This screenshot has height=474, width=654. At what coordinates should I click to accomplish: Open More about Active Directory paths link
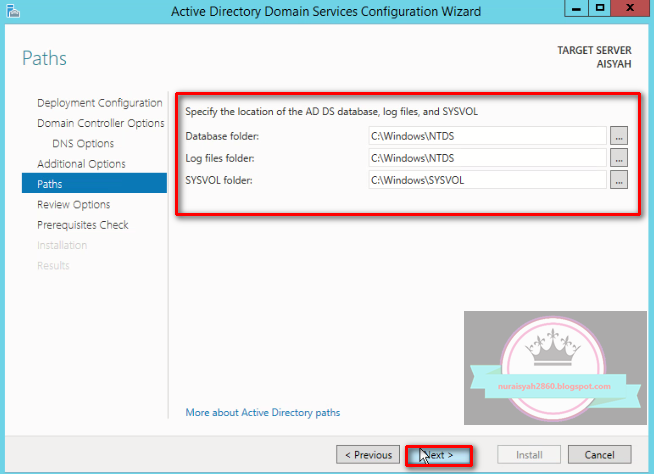click(x=263, y=413)
